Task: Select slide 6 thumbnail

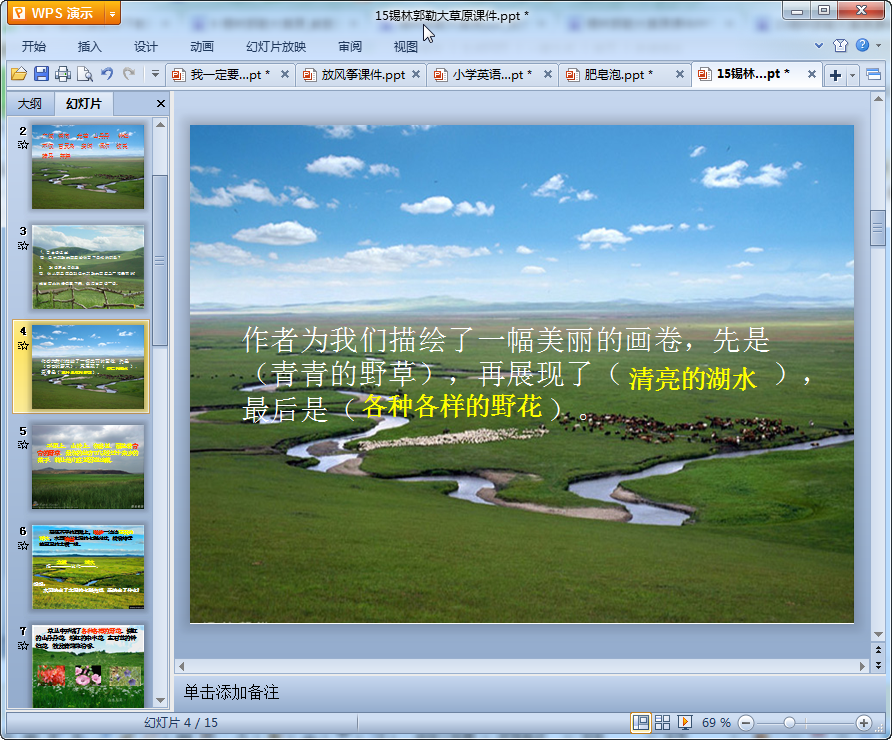Action: [x=88, y=567]
